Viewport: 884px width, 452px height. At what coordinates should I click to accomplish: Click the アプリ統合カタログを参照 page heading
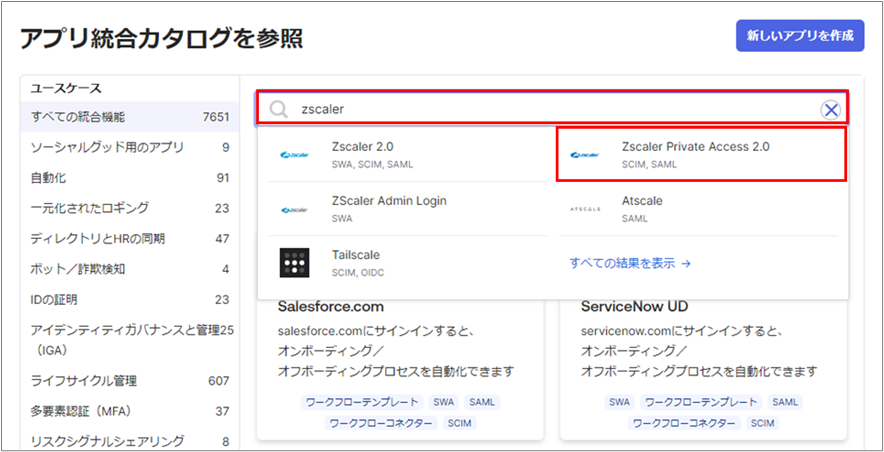(x=162, y=39)
